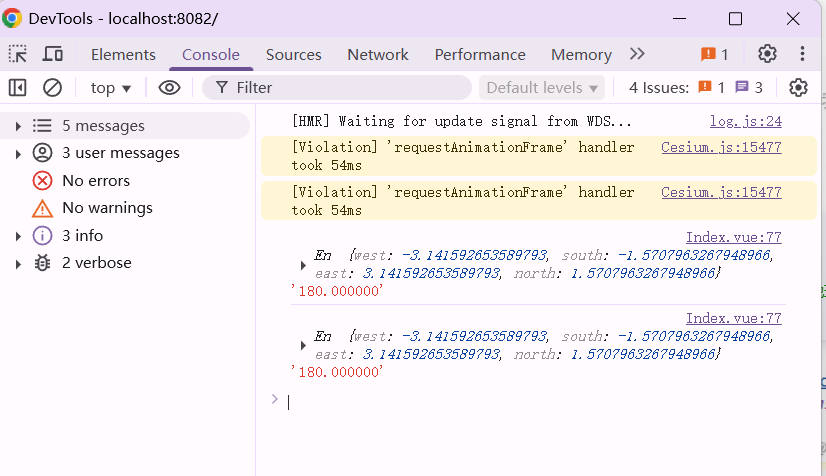This screenshot has width=826, height=476.
Task: Click the verbose bug icon
Action: [x=42, y=263]
